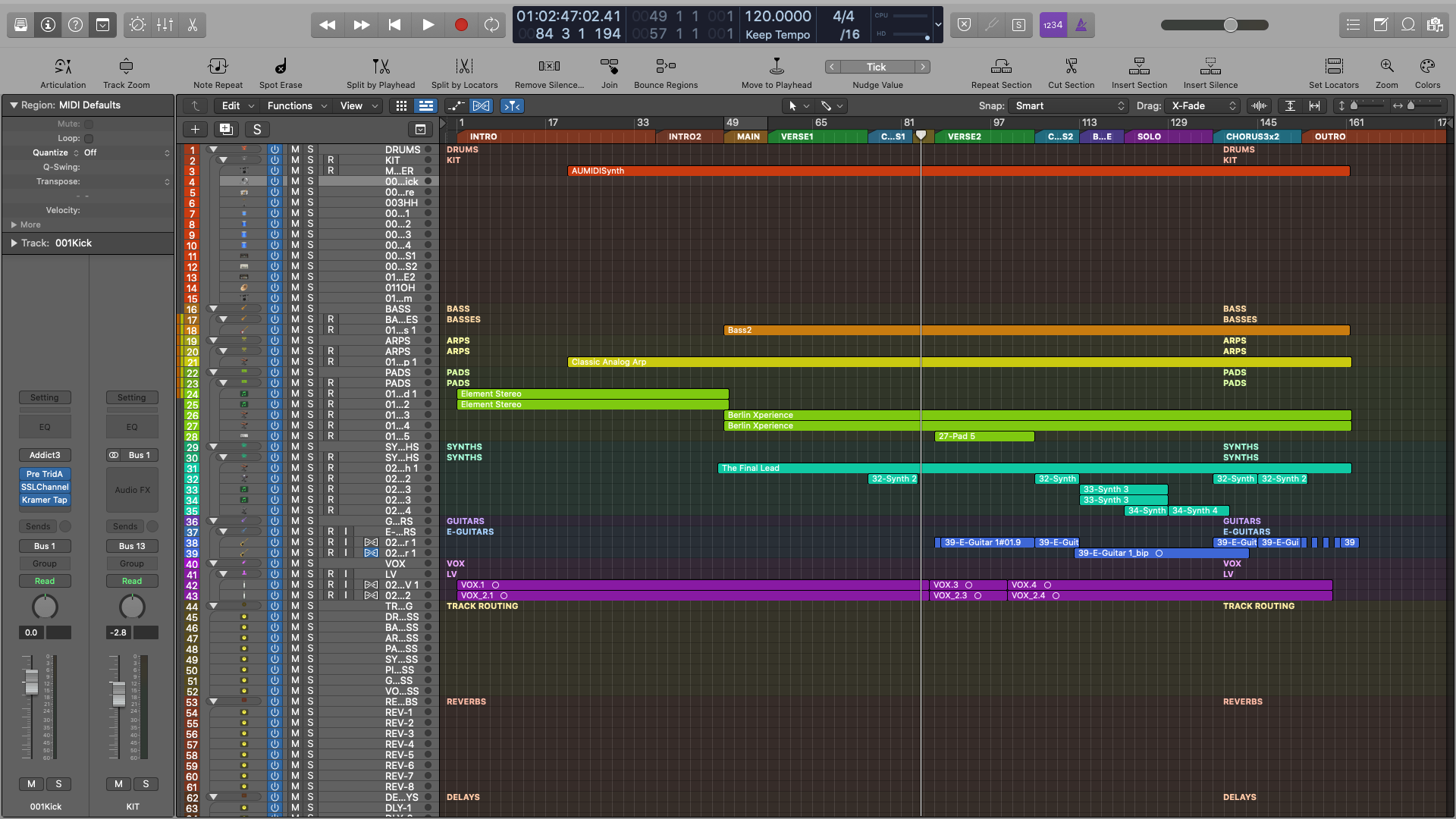This screenshot has height=819, width=1456.
Task: Click the Spot Erase icon
Action: [281, 66]
